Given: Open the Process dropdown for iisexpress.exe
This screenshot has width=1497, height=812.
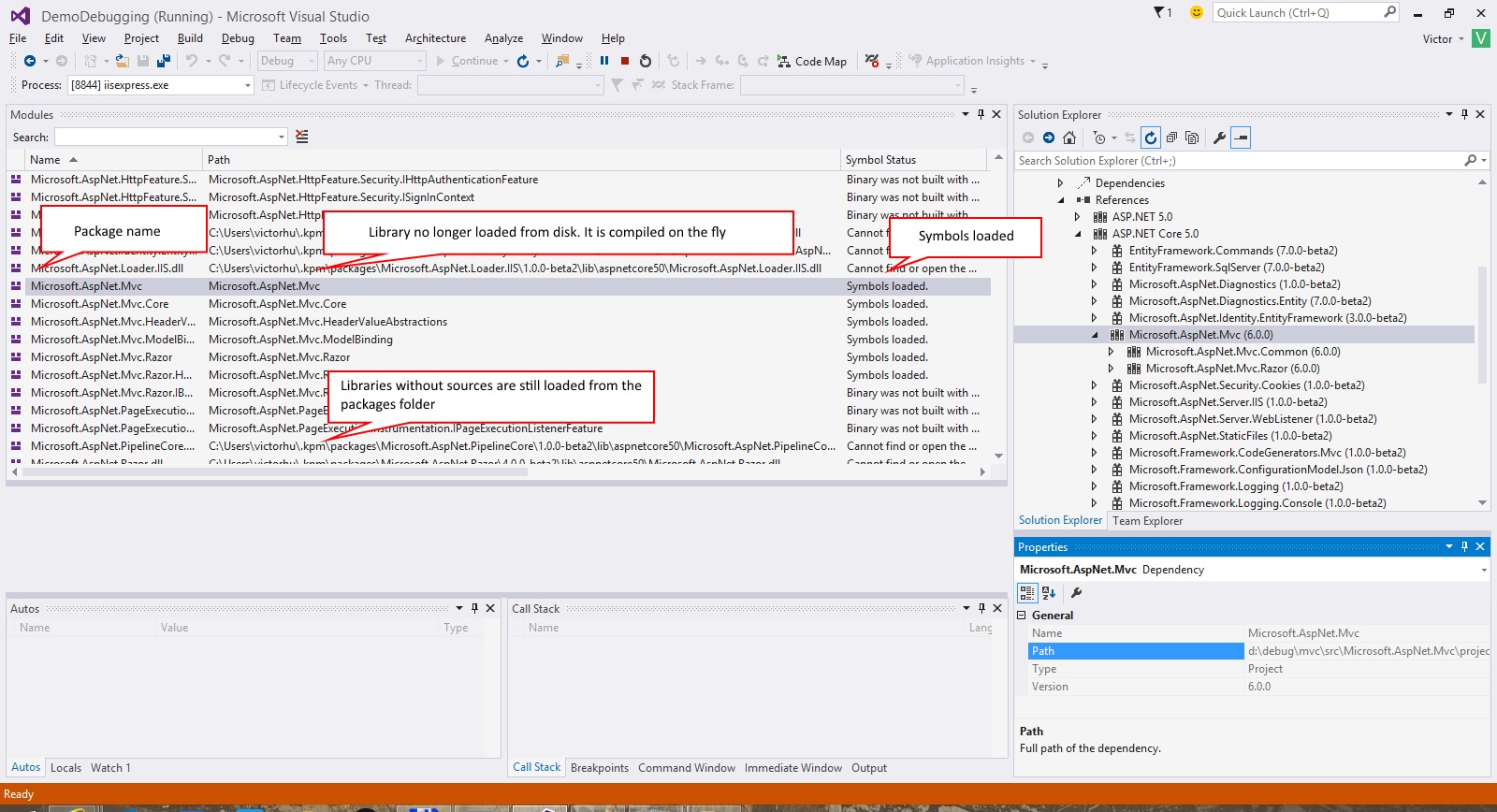Looking at the screenshot, I should click(247, 85).
